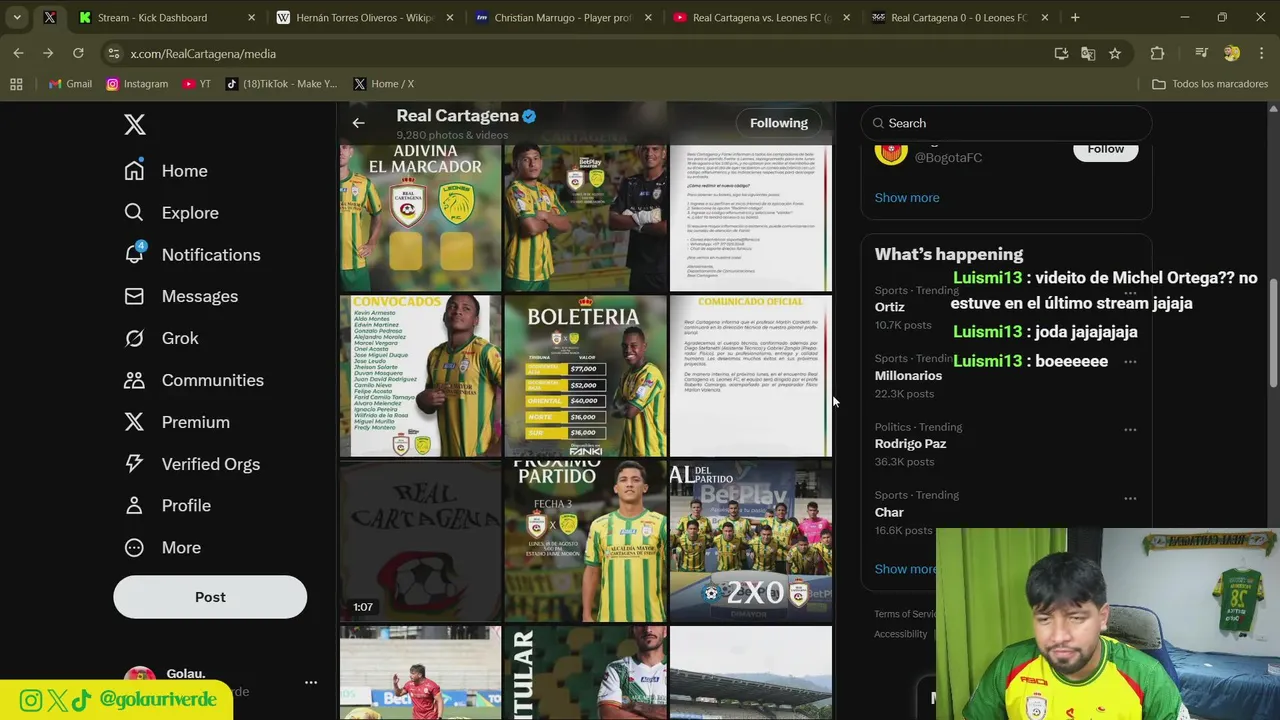Viewport: 1280px width, 720px height.
Task: Close the Stream - Kick Dashboard tab
Action: (x=251, y=17)
